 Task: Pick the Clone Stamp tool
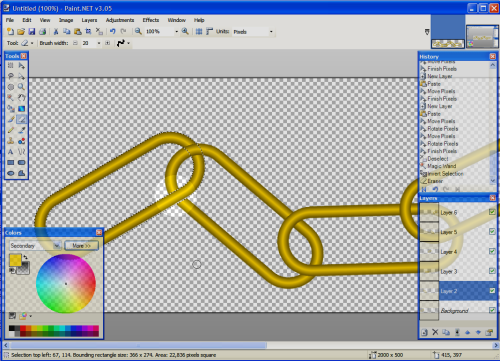coord(11,141)
